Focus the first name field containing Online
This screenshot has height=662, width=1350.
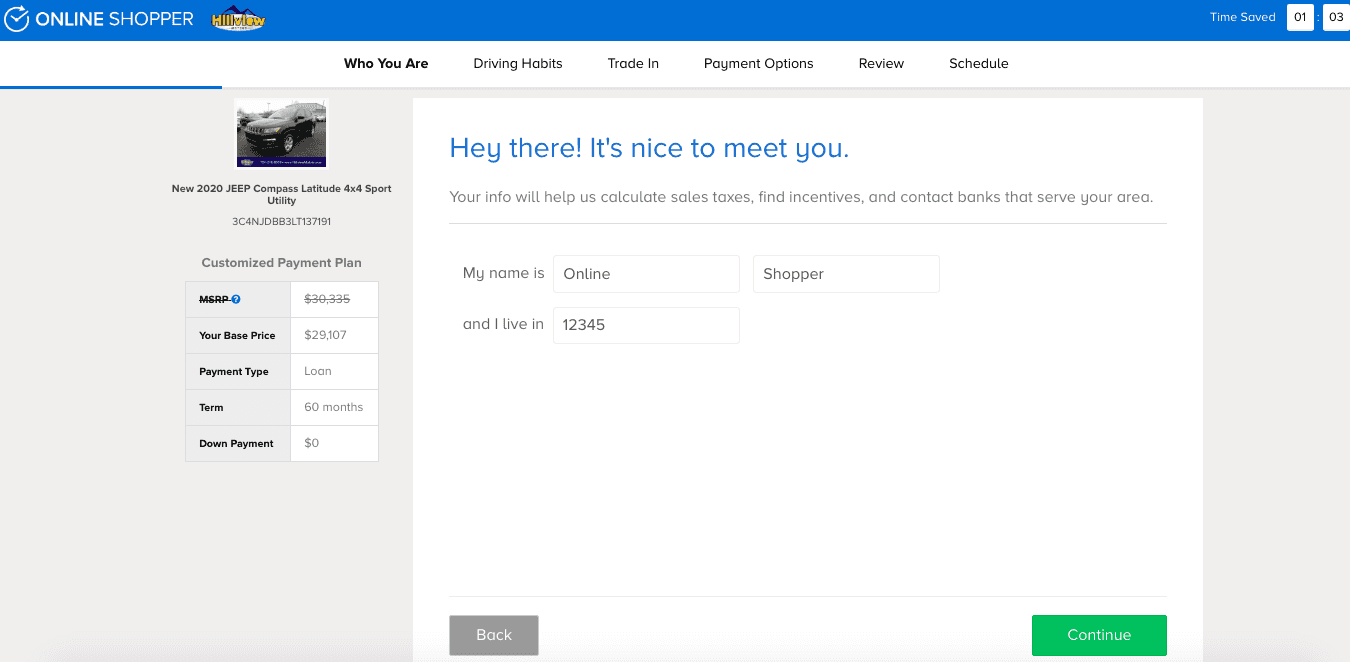point(646,274)
